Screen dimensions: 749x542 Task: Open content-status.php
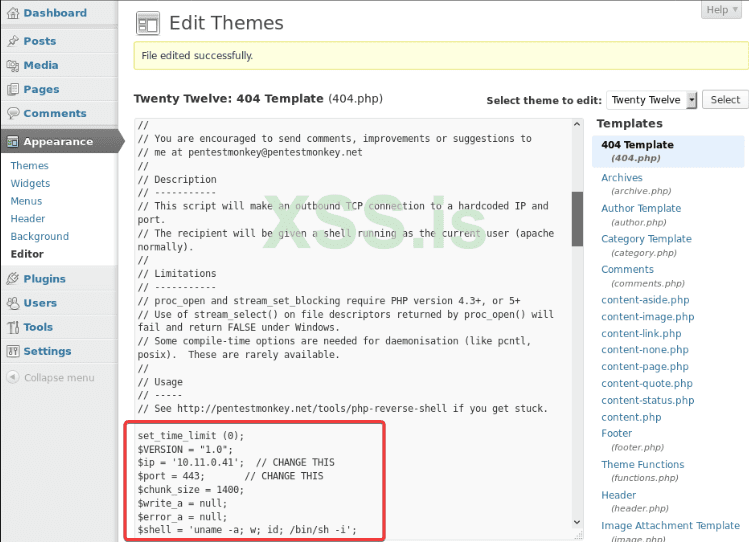coord(648,400)
